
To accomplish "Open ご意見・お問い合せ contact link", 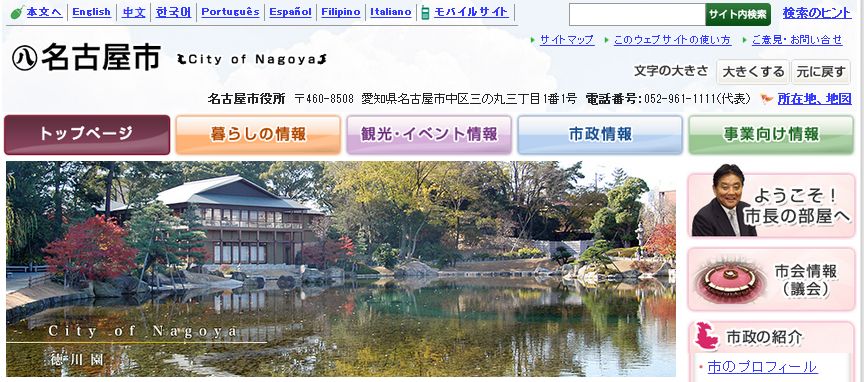I will 797,40.
